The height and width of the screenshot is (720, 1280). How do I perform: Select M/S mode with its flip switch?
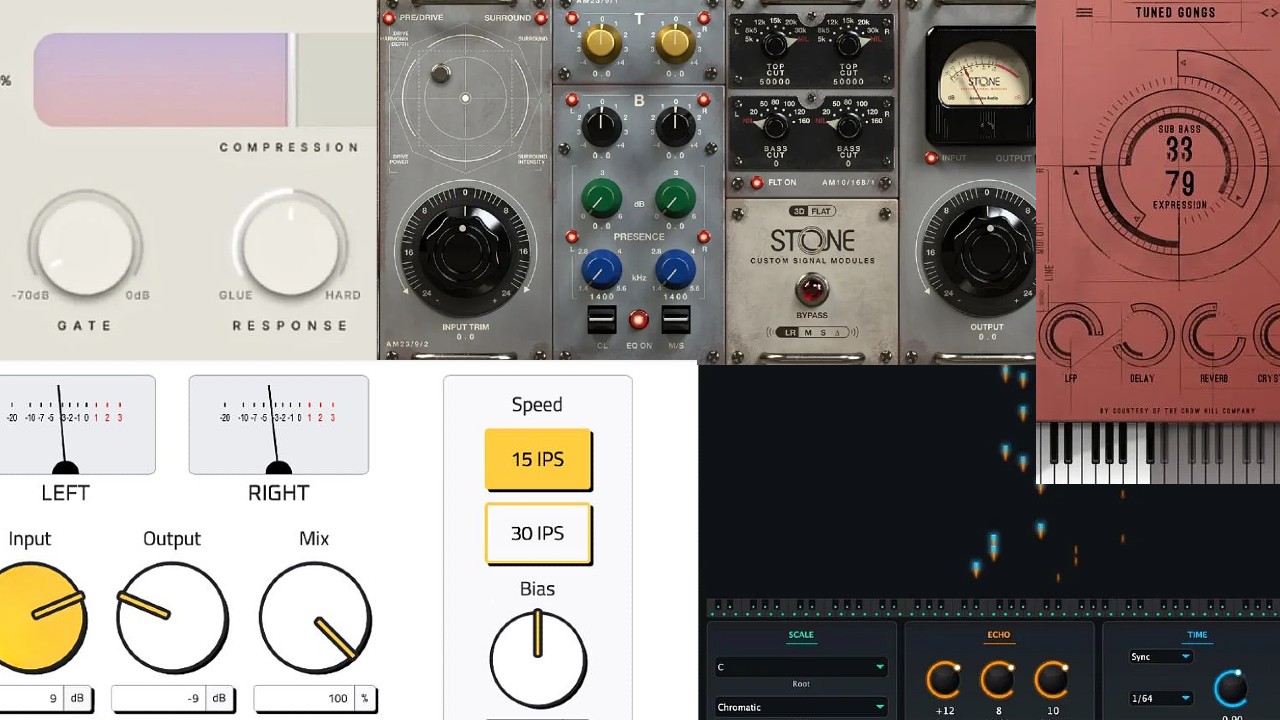tap(675, 318)
